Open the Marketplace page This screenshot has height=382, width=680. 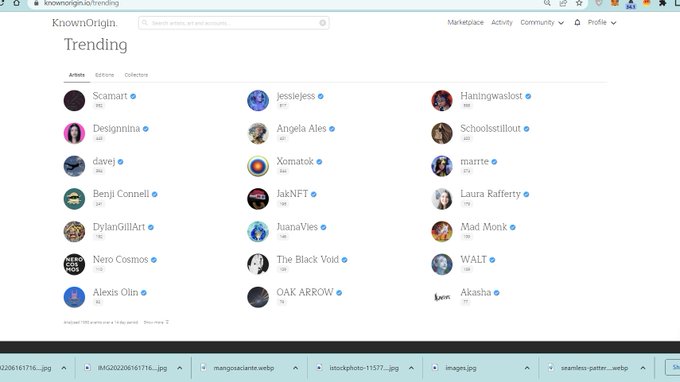(465, 23)
